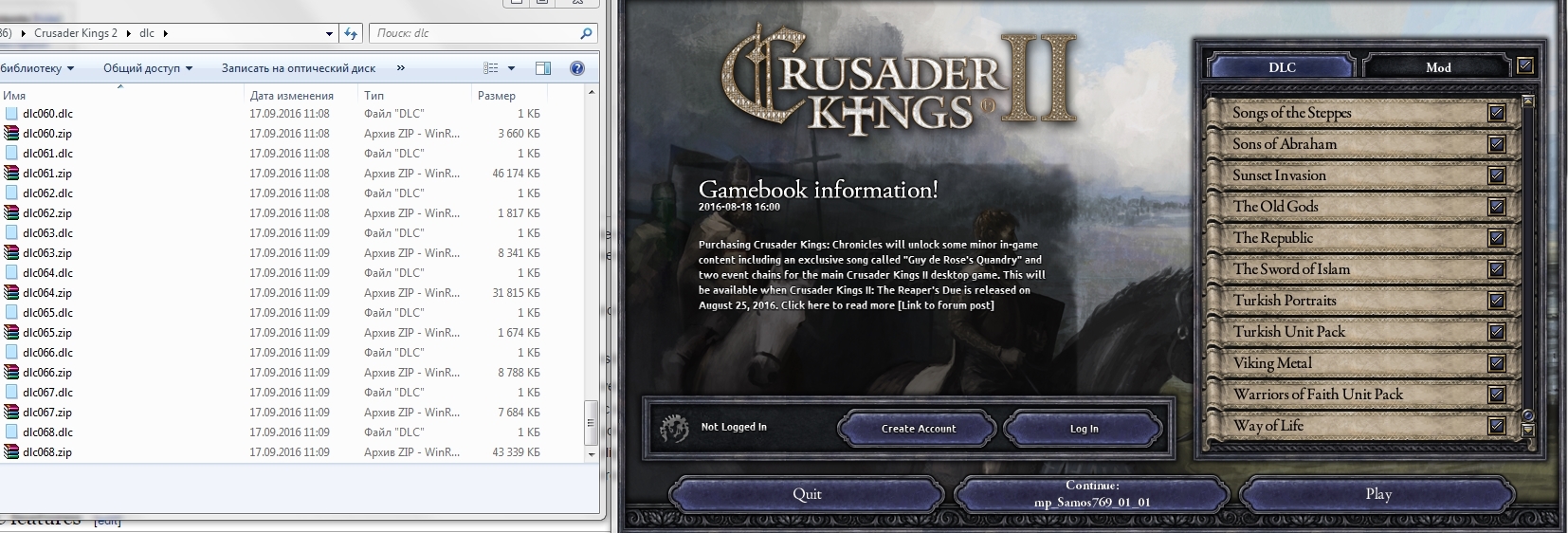Click the dlc066.dlc file icon
Screen dimensions: 1568x533
[x=11, y=353]
